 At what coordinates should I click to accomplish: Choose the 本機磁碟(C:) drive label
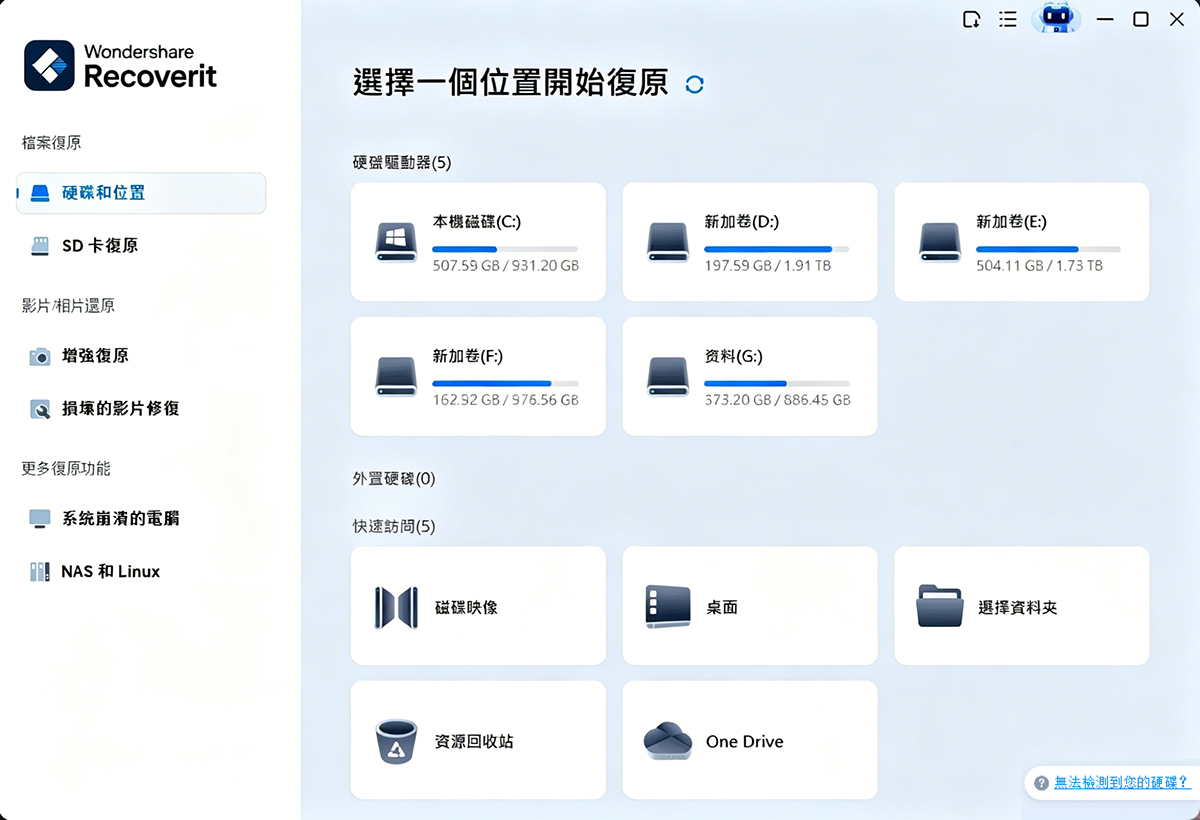coord(476,222)
